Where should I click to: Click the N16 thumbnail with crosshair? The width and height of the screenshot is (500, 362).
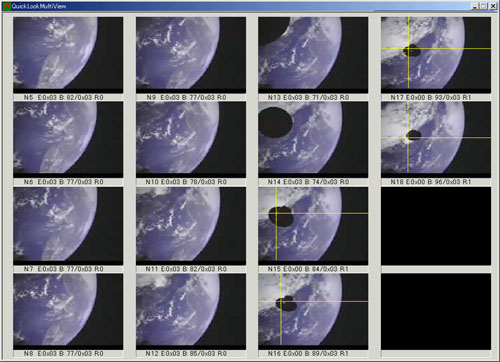click(x=313, y=312)
